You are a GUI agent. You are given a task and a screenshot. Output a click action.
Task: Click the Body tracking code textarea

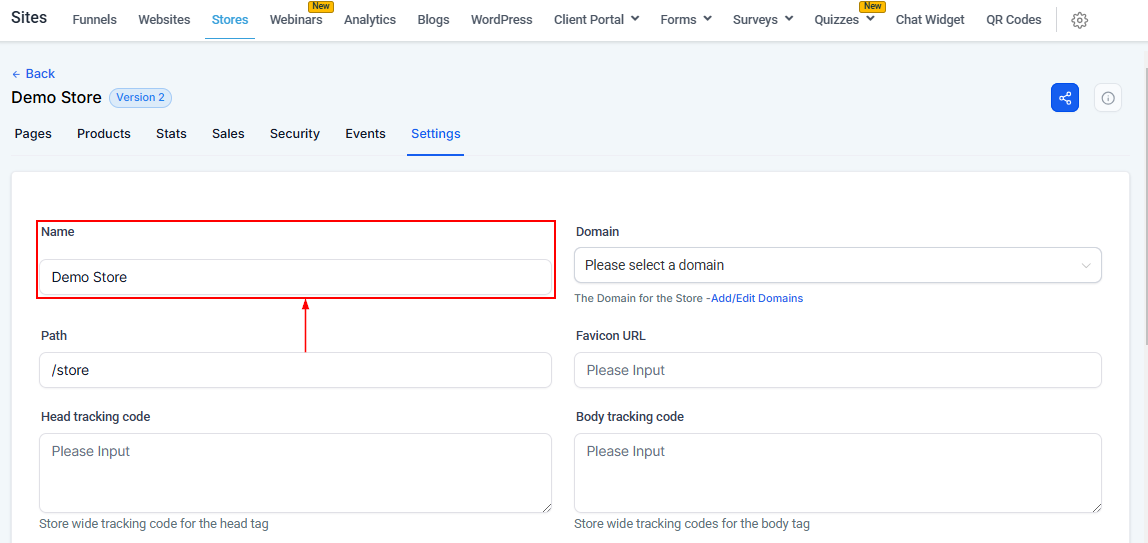pos(837,473)
